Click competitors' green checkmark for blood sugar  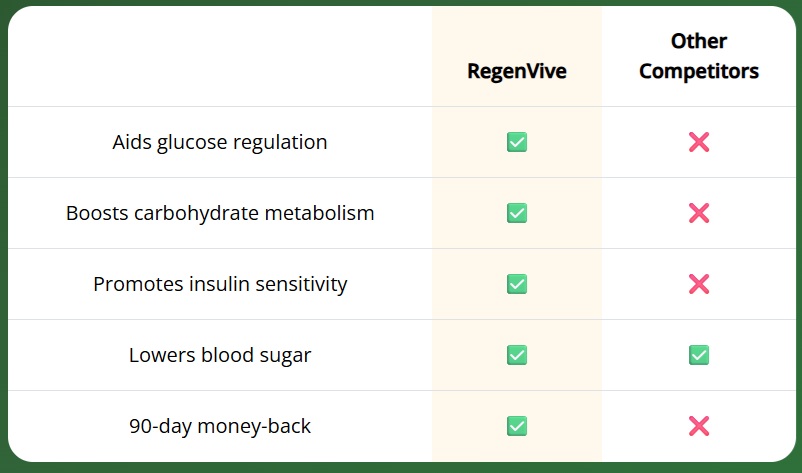[699, 355]
